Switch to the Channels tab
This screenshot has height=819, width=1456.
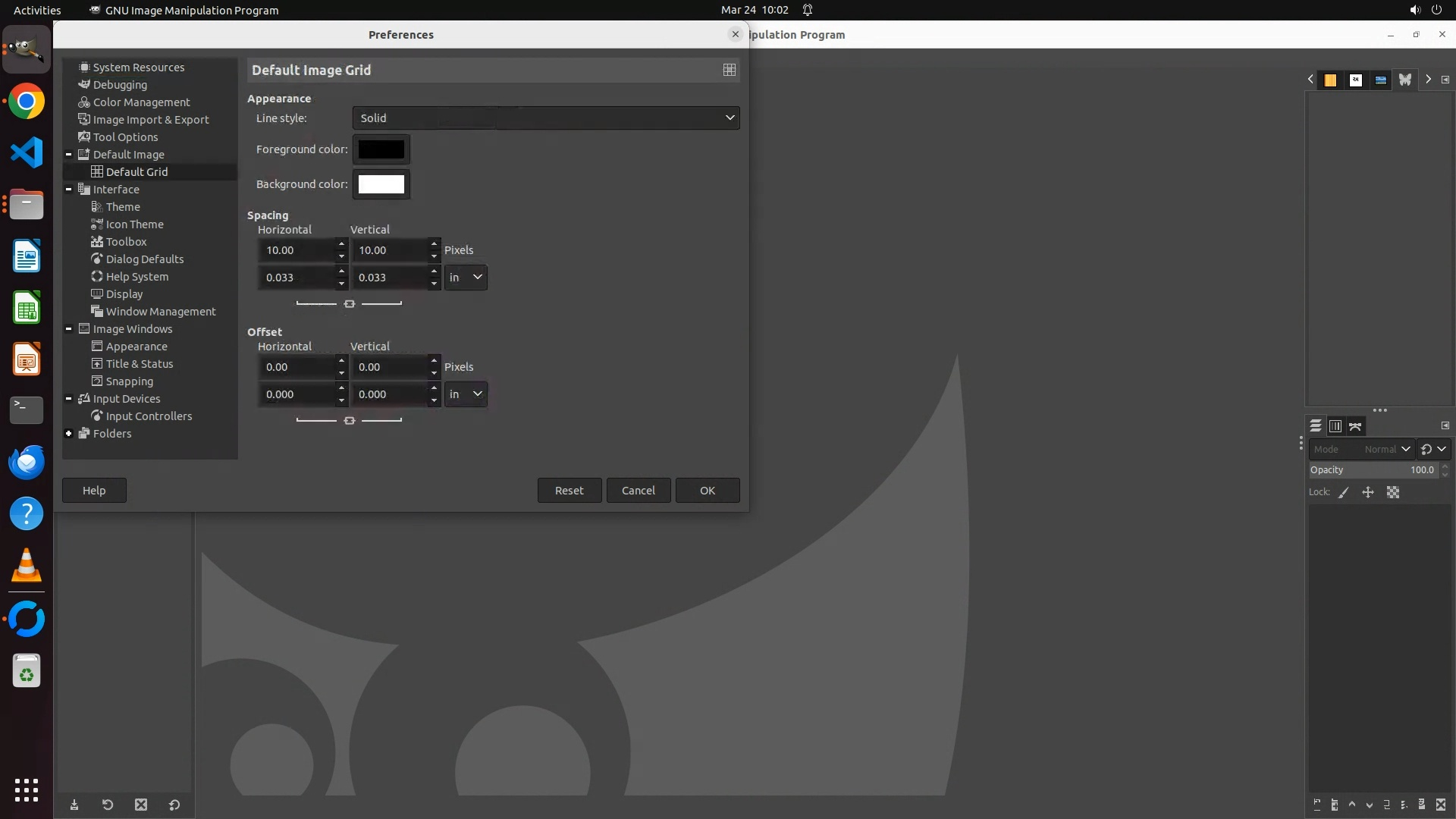1335,426
